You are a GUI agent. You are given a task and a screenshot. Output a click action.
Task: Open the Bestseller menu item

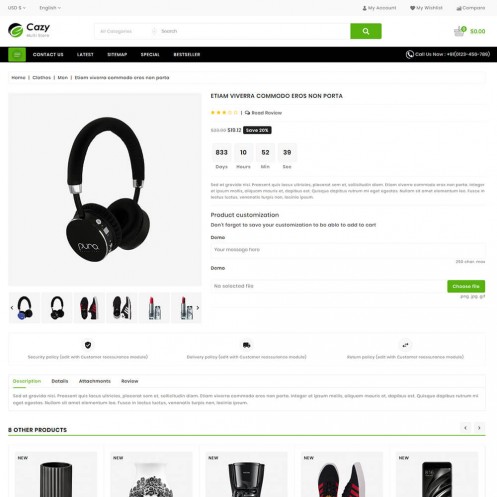tap(187, 54)
